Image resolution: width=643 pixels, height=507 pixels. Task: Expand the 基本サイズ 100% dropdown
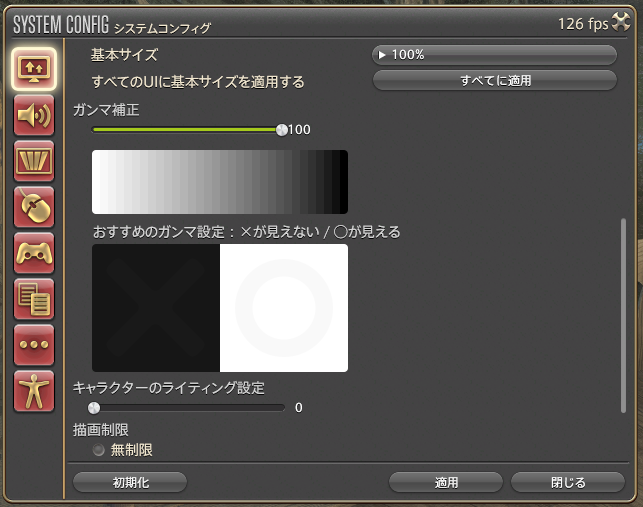(494, 55)
